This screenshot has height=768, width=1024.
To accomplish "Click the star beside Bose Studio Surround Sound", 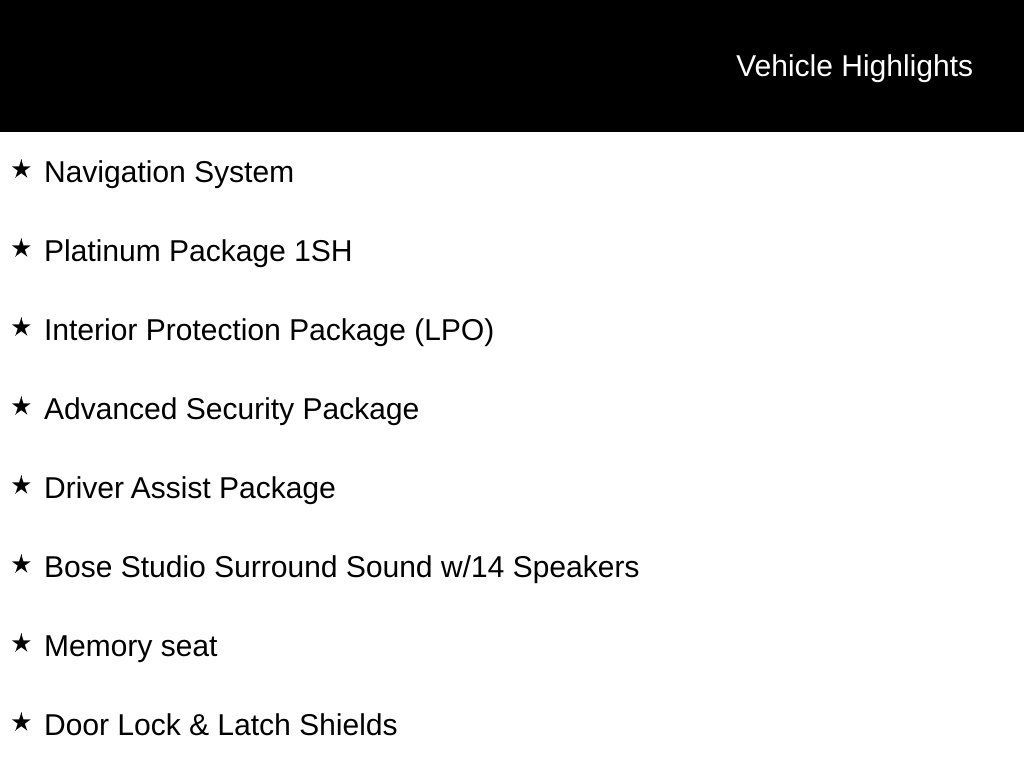I will [x=21, y=565].
